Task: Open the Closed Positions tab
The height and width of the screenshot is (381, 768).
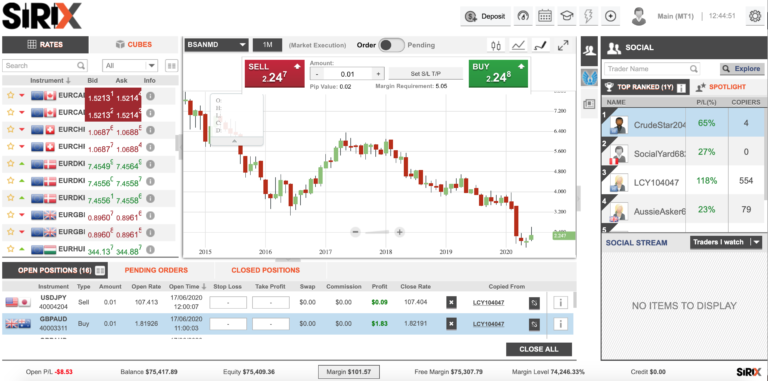Action: pos(265,270)
